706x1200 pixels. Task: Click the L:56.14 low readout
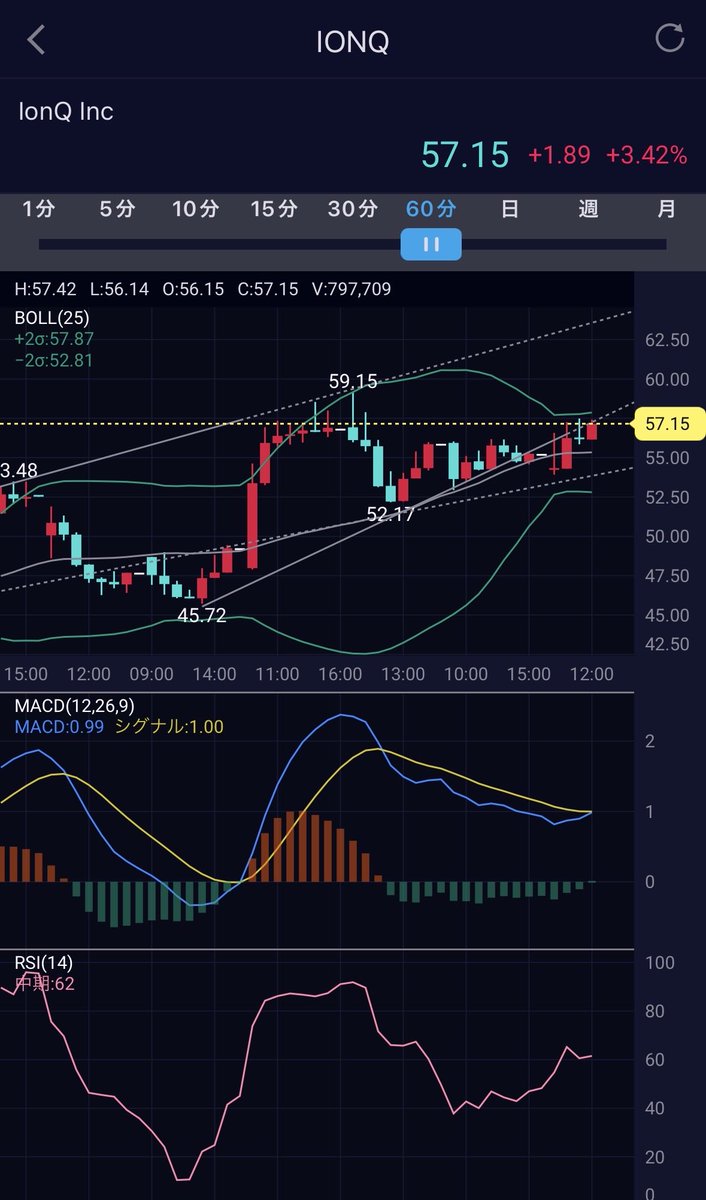tap(118, 289)
